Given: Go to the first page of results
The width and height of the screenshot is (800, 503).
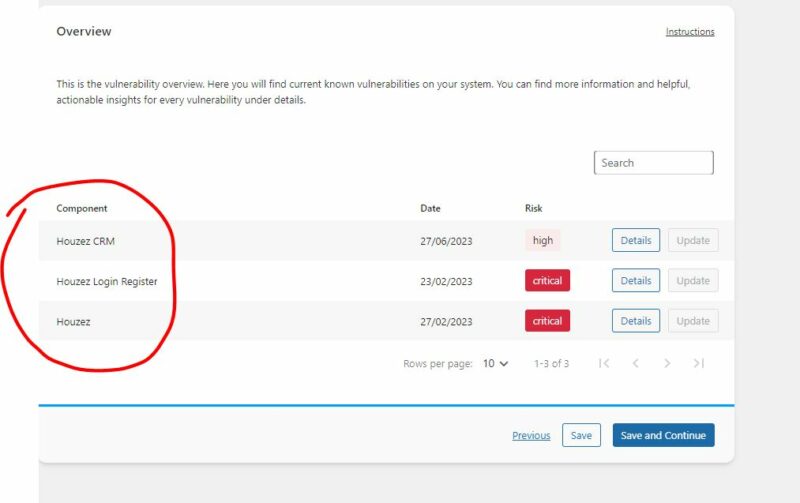Looking at the screenshot, I should (x=604, y=363).
